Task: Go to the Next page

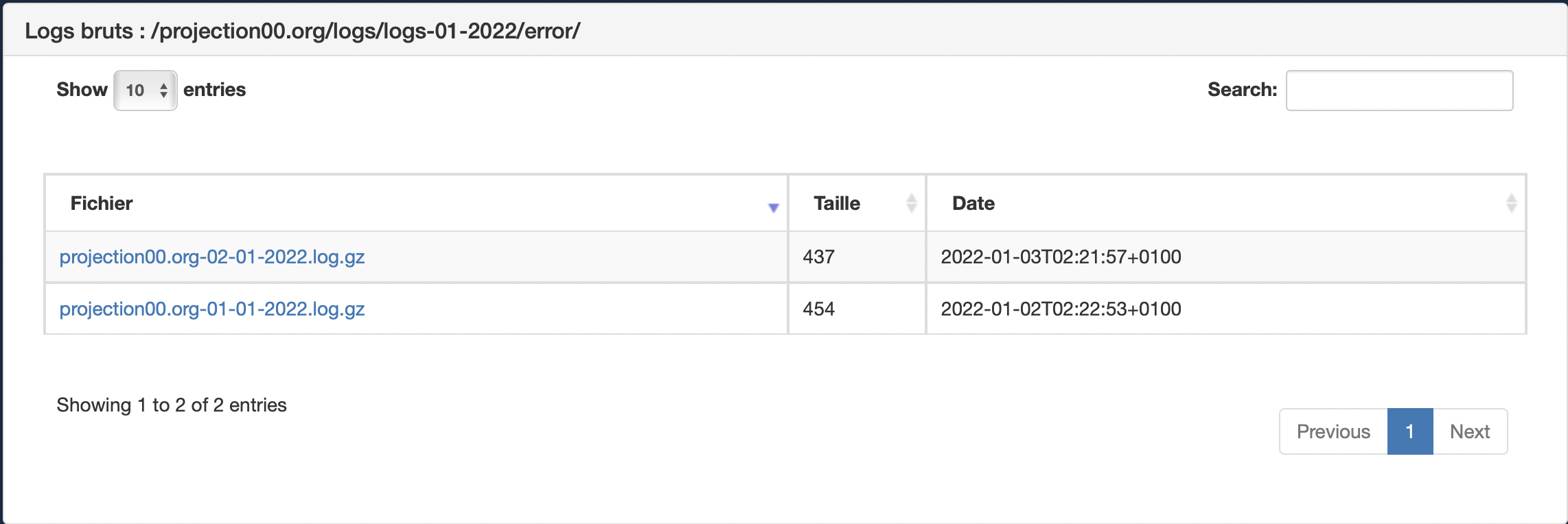Action: [1470, 431]
